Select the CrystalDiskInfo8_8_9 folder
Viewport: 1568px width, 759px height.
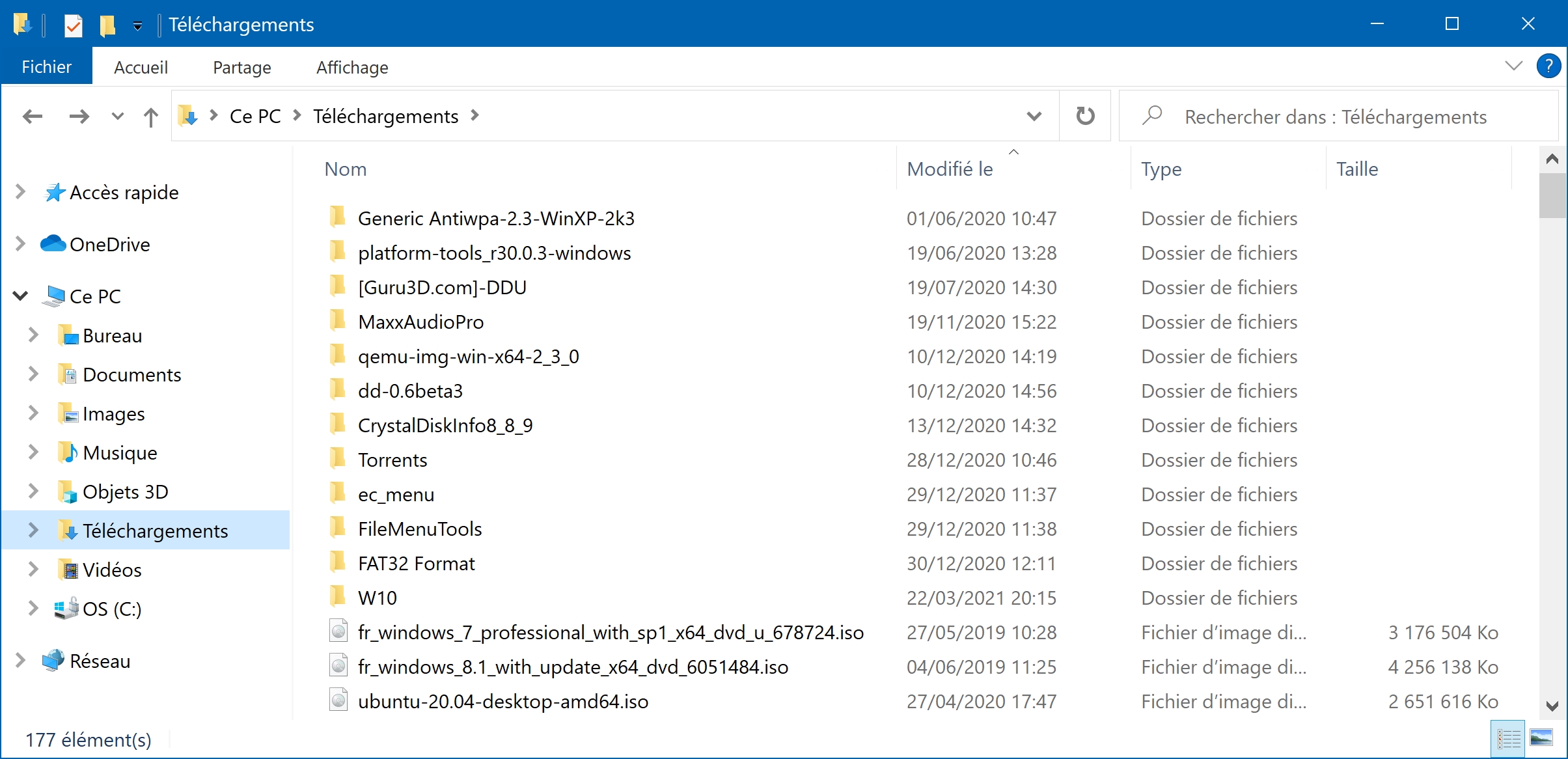point(445,425)
